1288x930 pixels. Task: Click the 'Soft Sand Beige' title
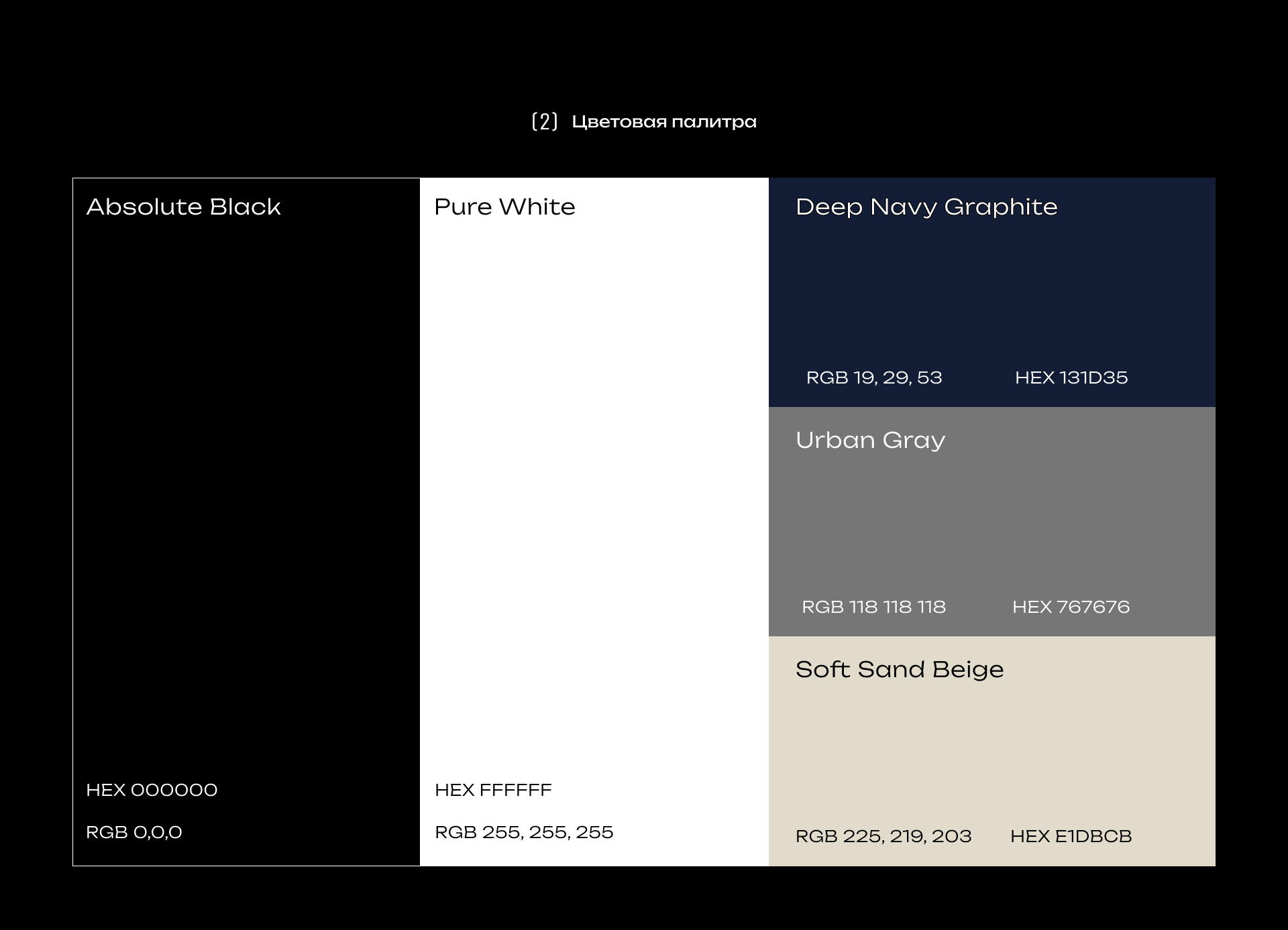point(900,669)
